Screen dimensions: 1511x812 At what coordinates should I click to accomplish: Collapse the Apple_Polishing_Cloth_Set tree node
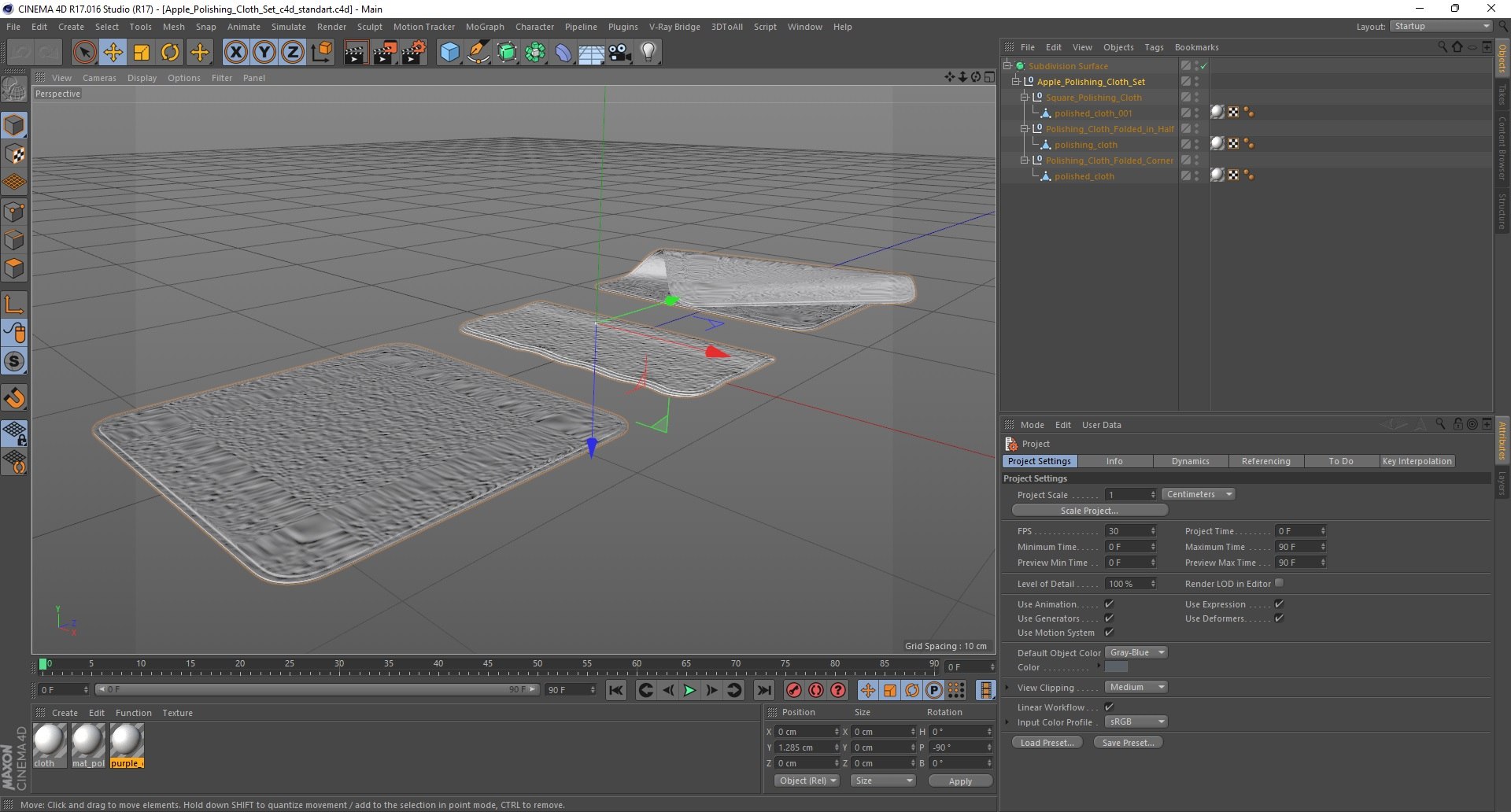click(x=1015, y=81)
